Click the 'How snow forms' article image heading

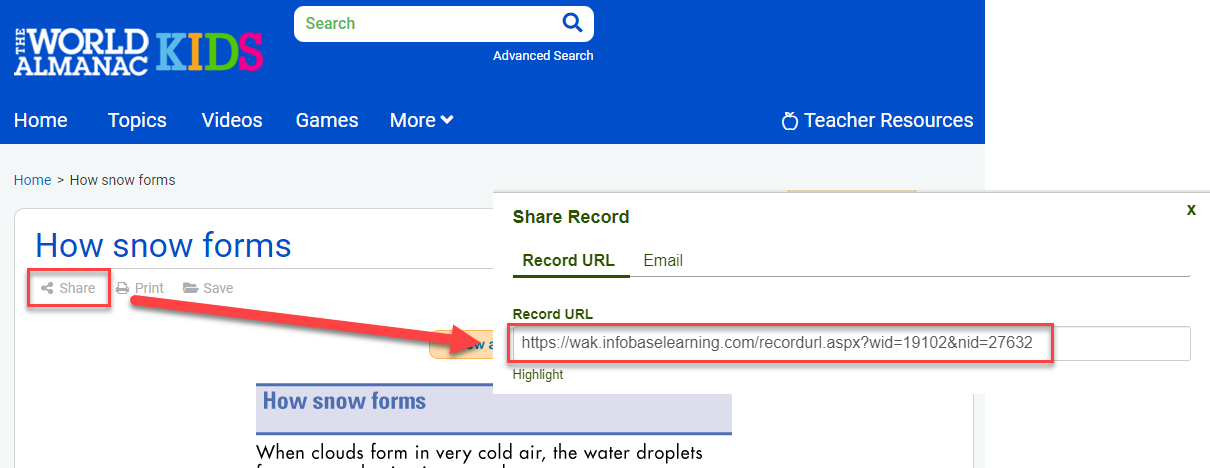[x=344, y=402]
